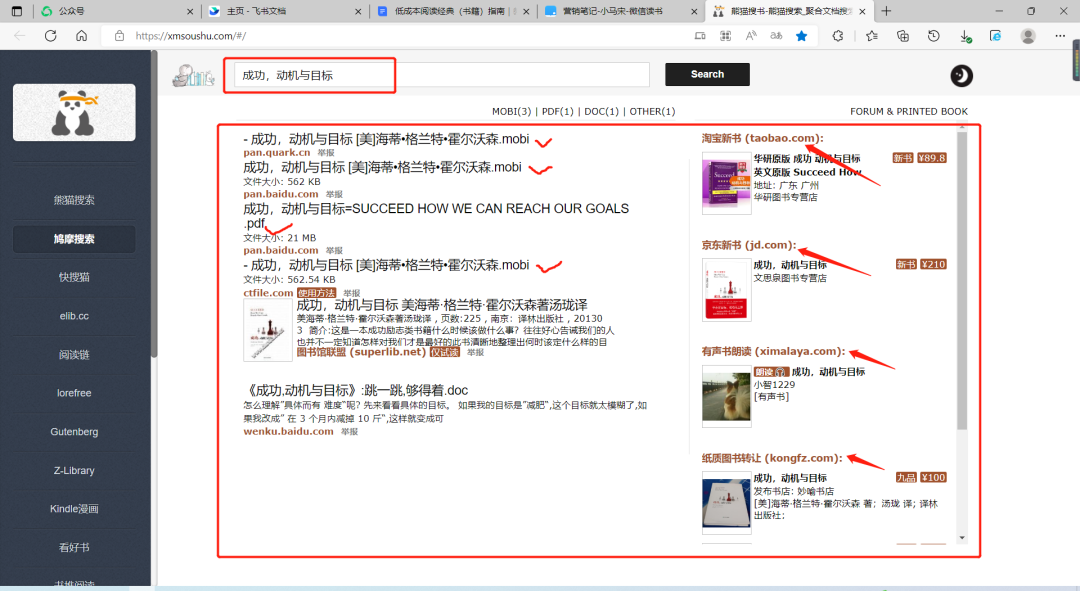Click the scrollbar down arrow in results

(x=962, y=538)
